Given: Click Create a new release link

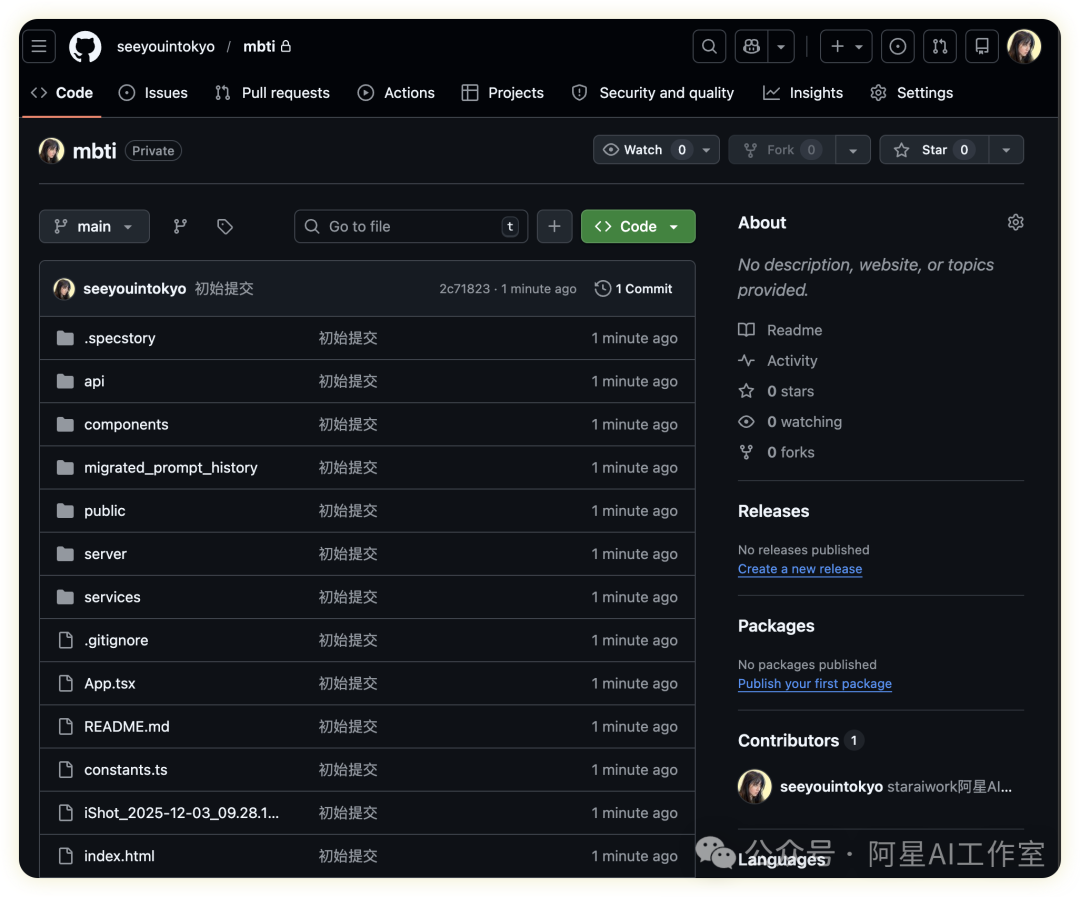Looking at the screenshot, I should [799, 569].
